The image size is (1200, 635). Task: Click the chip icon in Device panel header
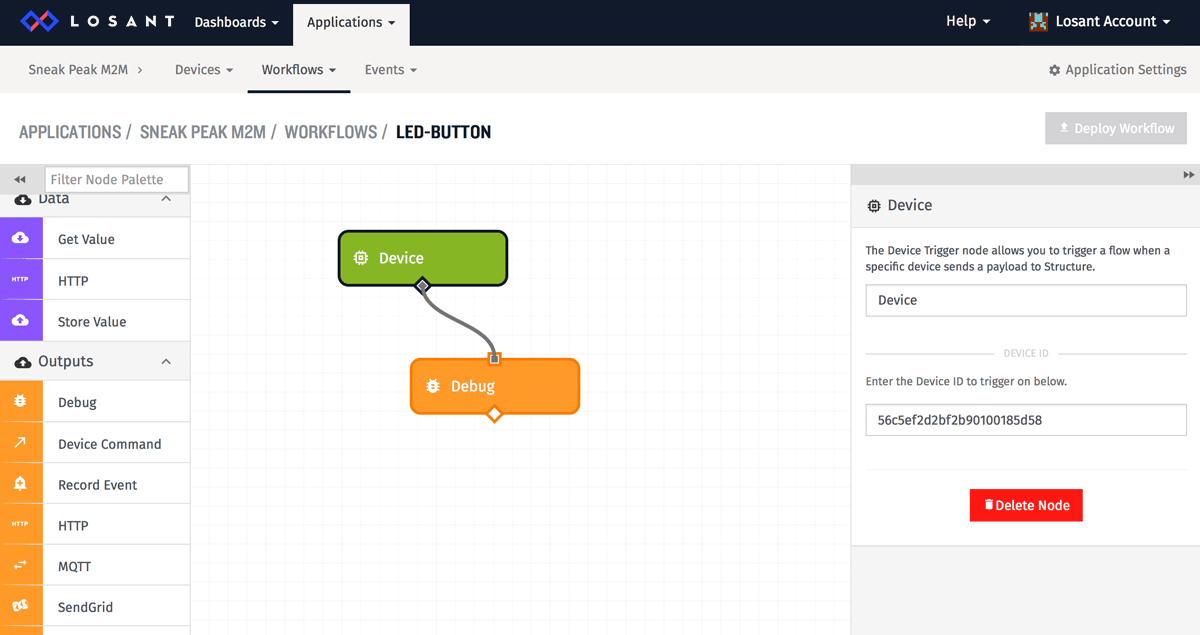tap(874, 205)
